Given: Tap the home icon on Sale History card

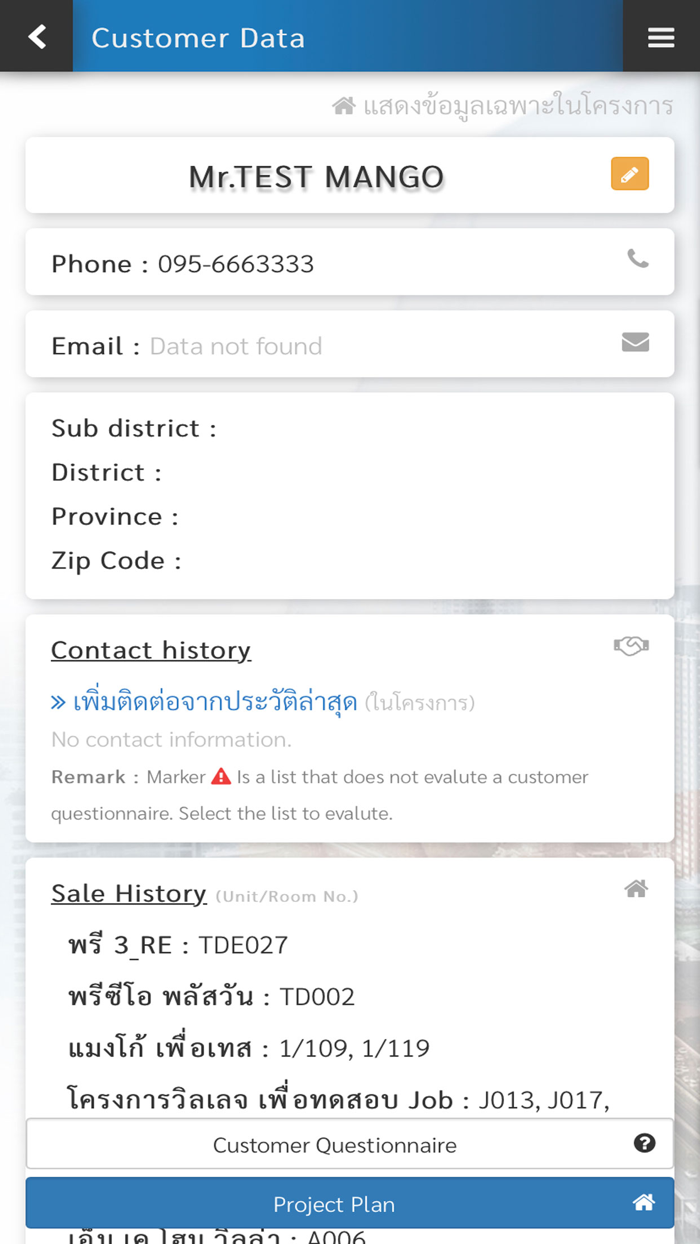Looking at the screenshot, I should tap(636, 888).
